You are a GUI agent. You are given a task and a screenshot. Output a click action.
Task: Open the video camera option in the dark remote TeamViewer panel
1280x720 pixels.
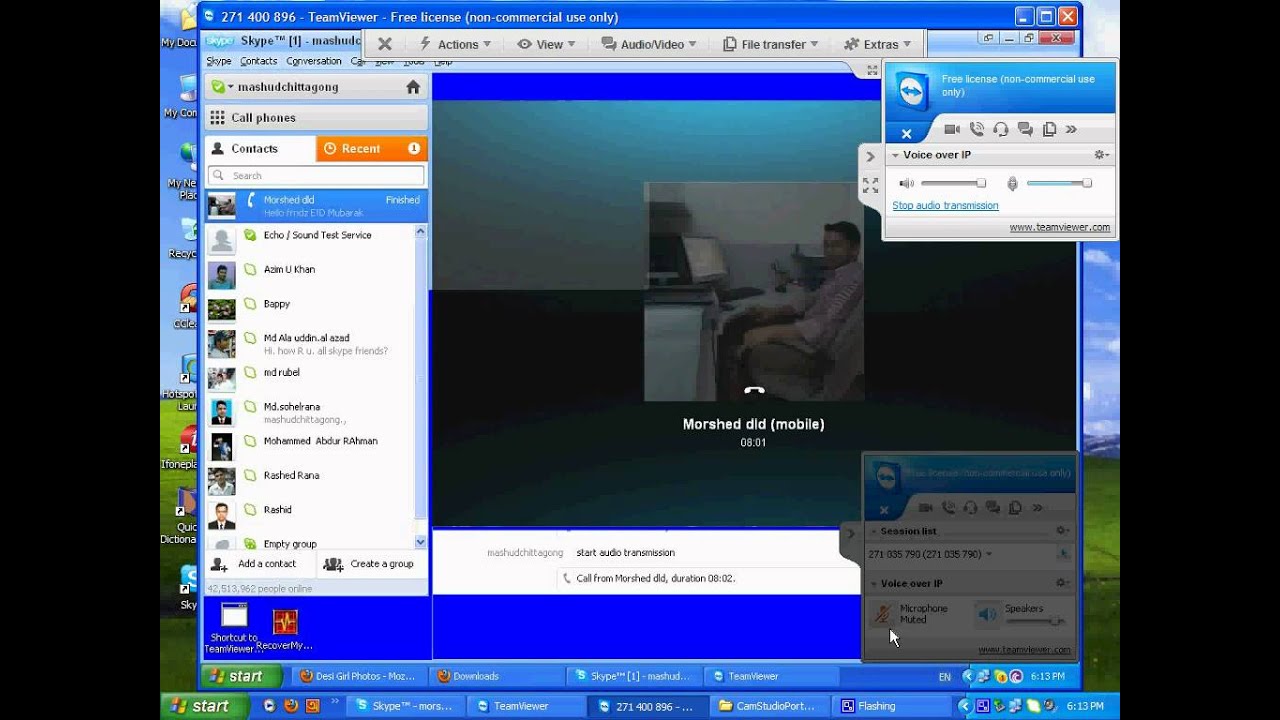click(925, 508)
